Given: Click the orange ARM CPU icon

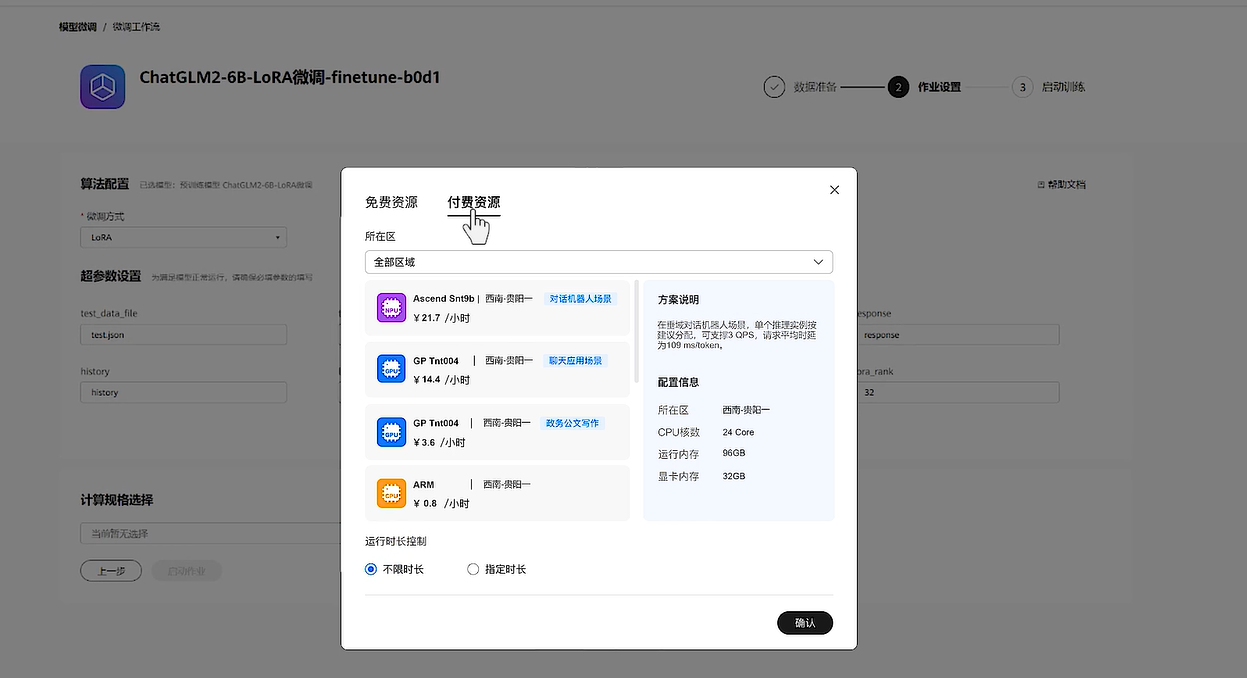Looking at the screenshot, I should [x=391, y=493].
